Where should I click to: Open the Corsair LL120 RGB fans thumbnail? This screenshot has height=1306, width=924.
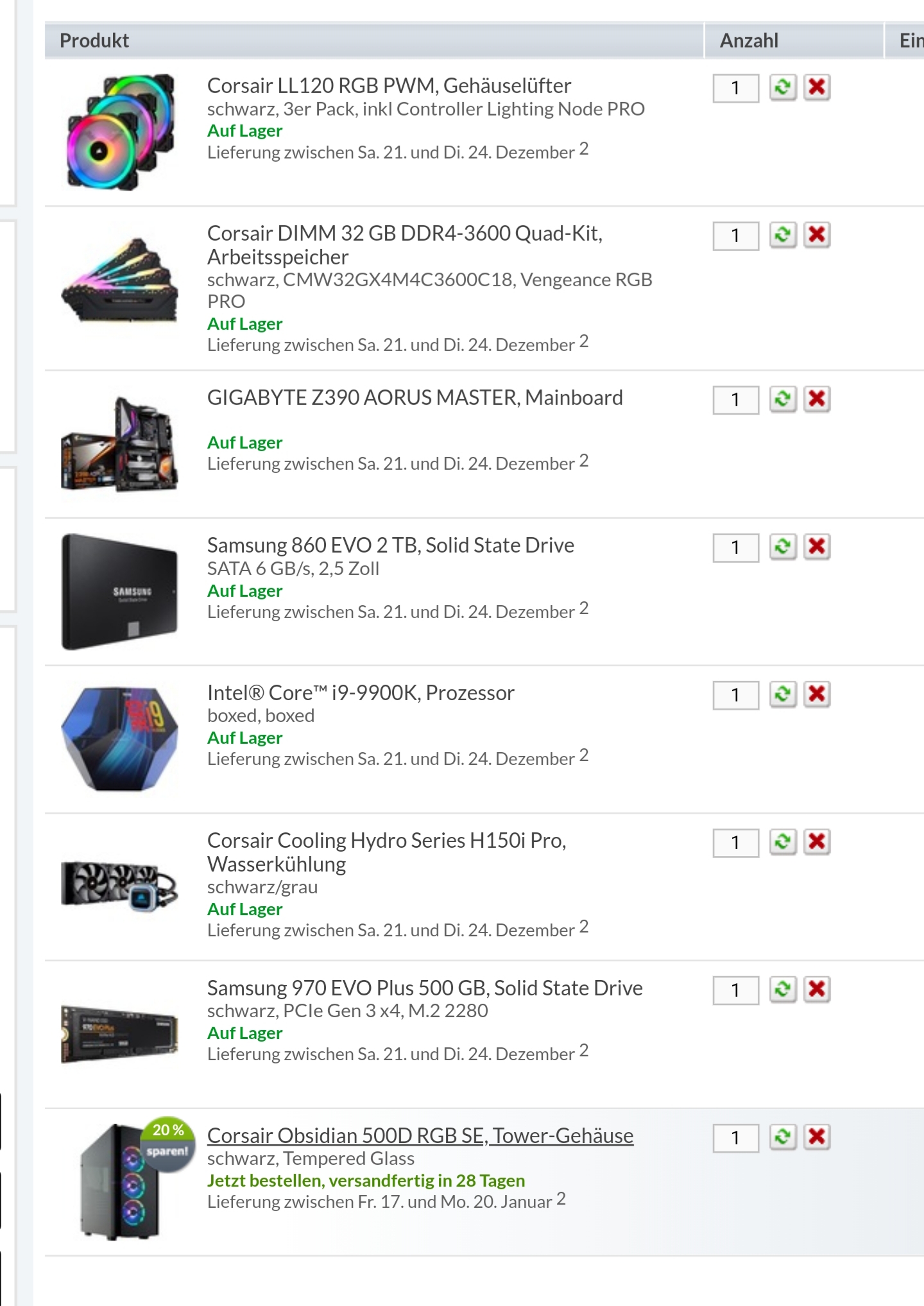pos(121,132)
